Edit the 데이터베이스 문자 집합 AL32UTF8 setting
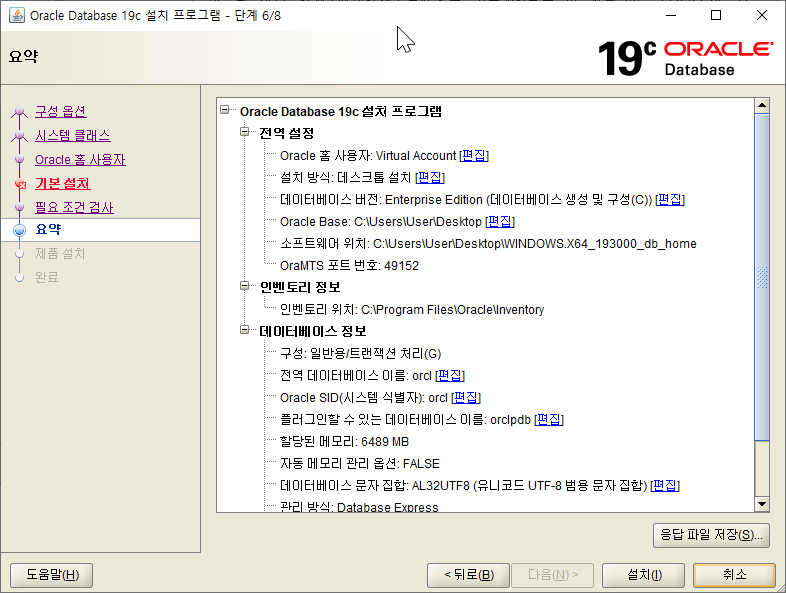The height and width of the screenshot is (593, 786). pos(665,485)
